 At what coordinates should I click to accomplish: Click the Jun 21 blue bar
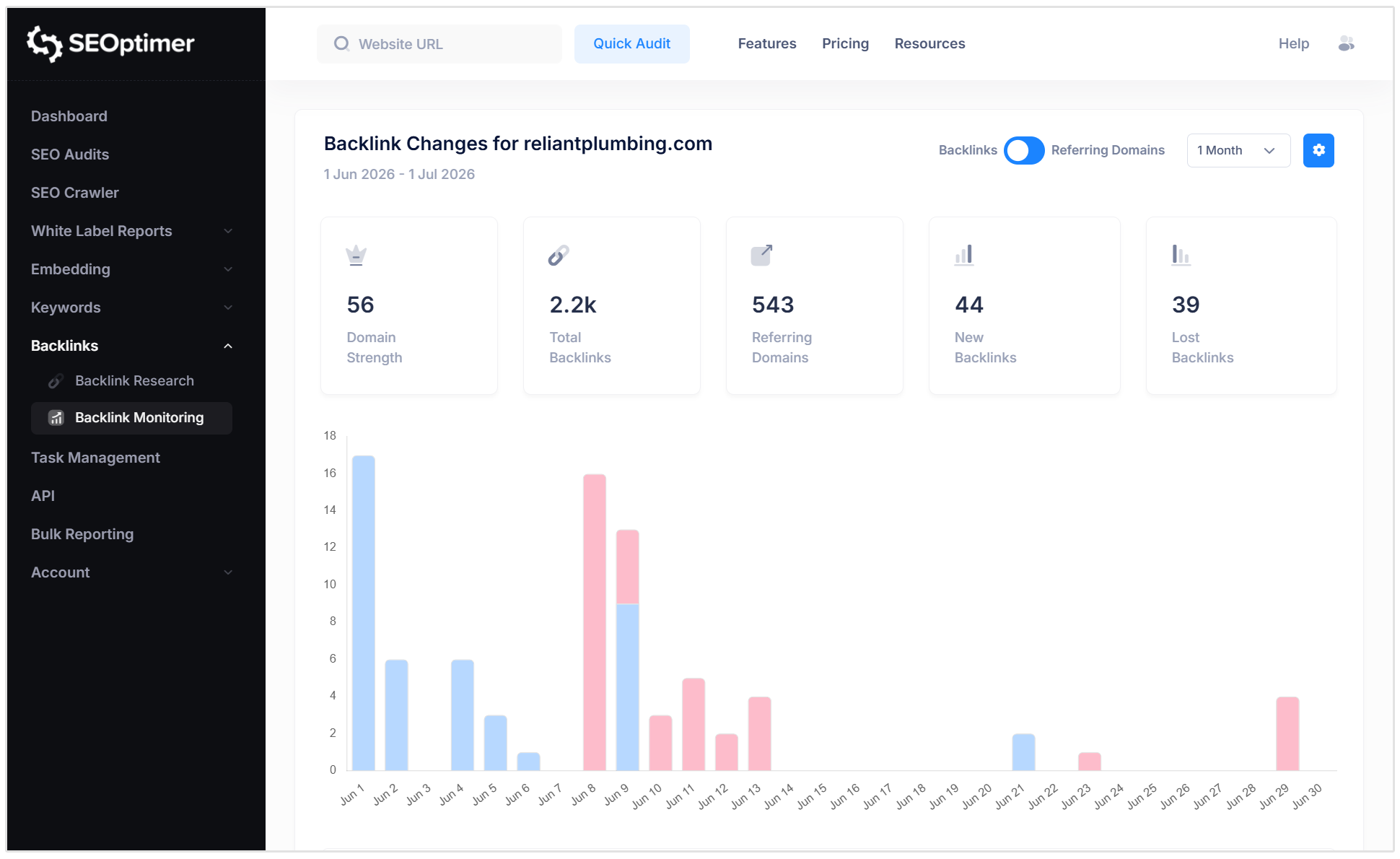1023,752
